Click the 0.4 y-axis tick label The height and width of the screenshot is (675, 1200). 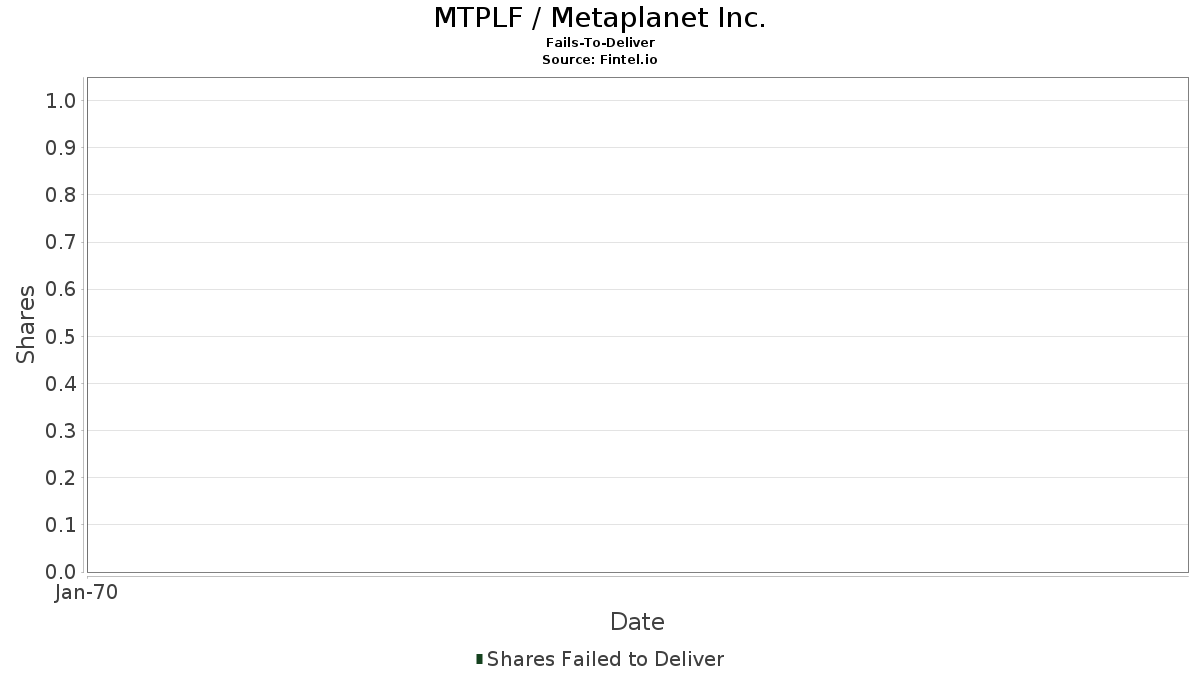click(x=61, y=383)
